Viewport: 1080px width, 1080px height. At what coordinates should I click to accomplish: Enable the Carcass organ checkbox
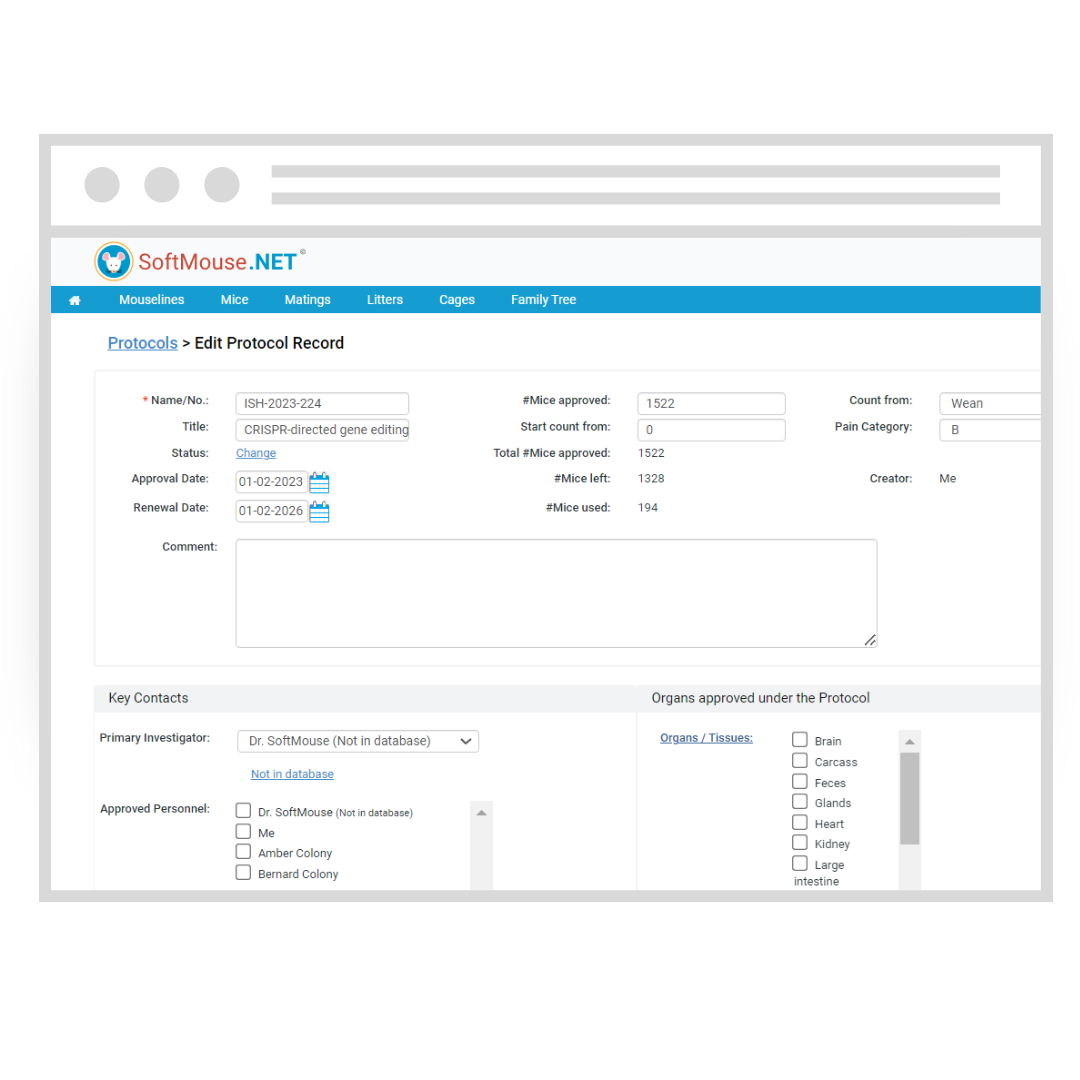click(x=800, y=760)
